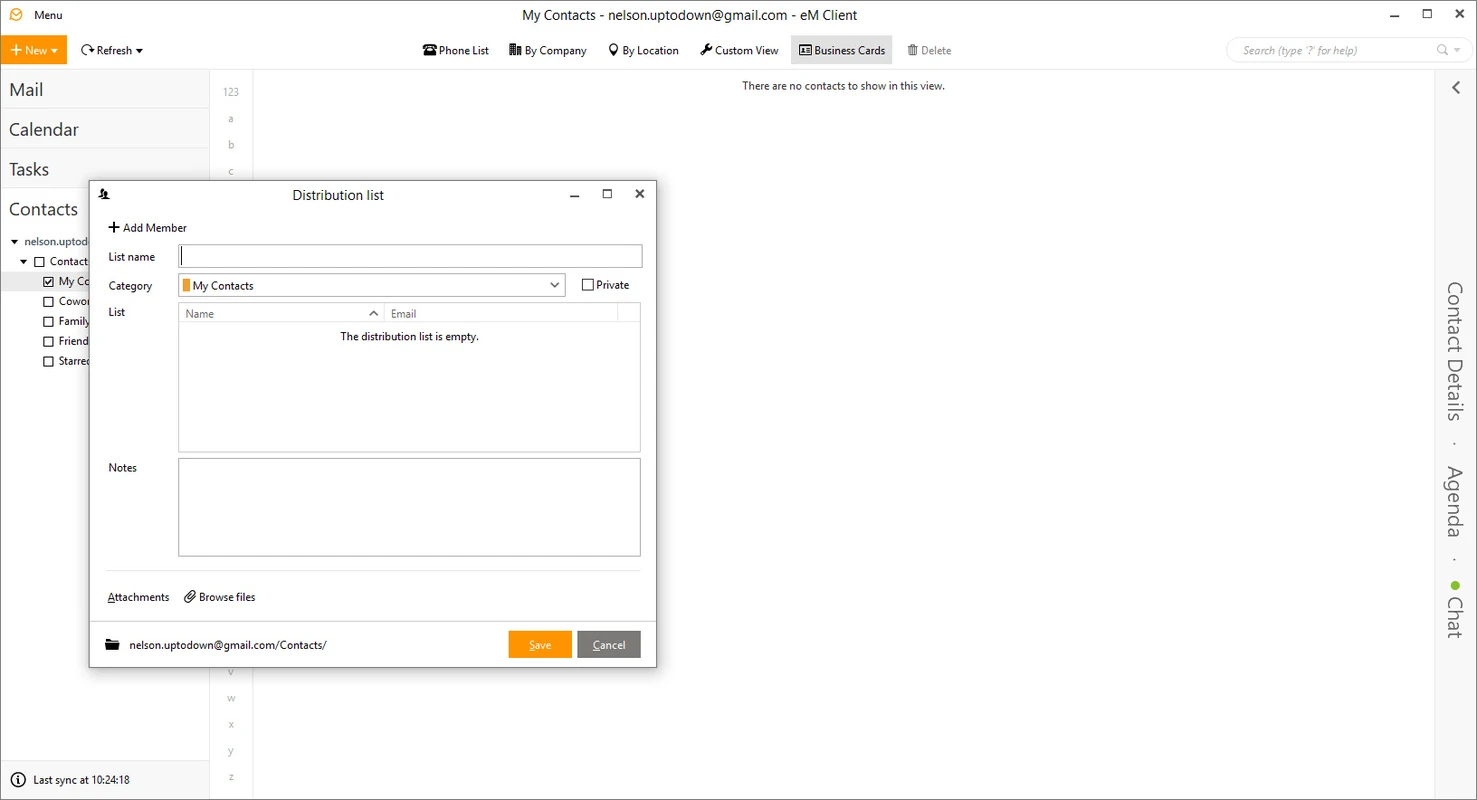
Task: Open the Add Member option
Action: 147,227
